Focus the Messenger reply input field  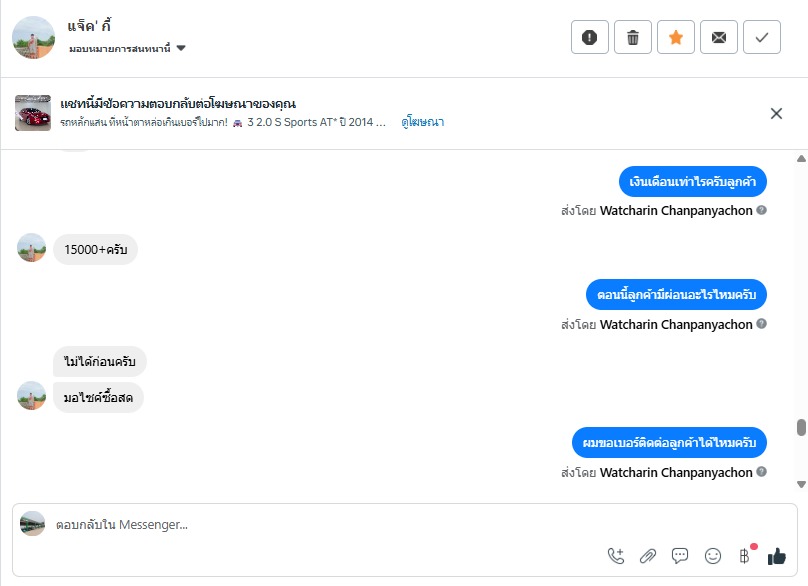point(320,524)
